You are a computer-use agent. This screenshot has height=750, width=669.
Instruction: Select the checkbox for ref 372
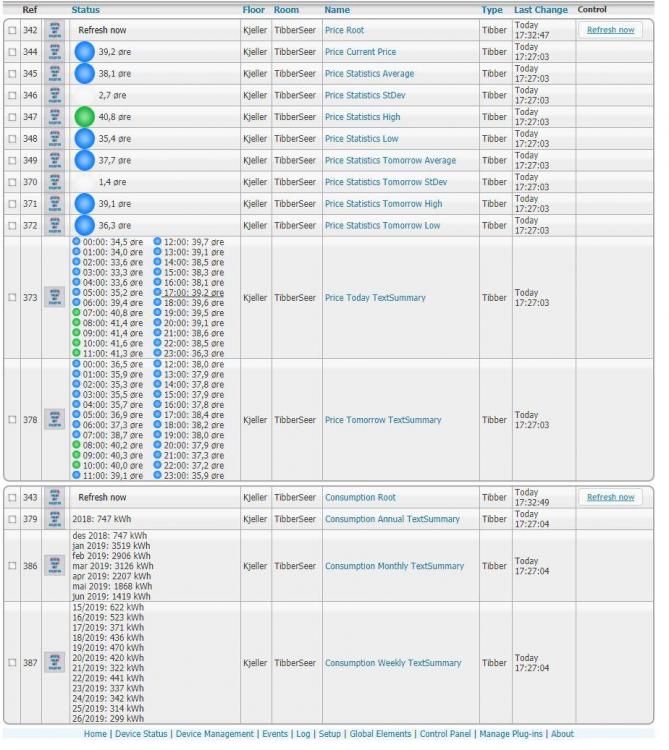tap(12, 226)
